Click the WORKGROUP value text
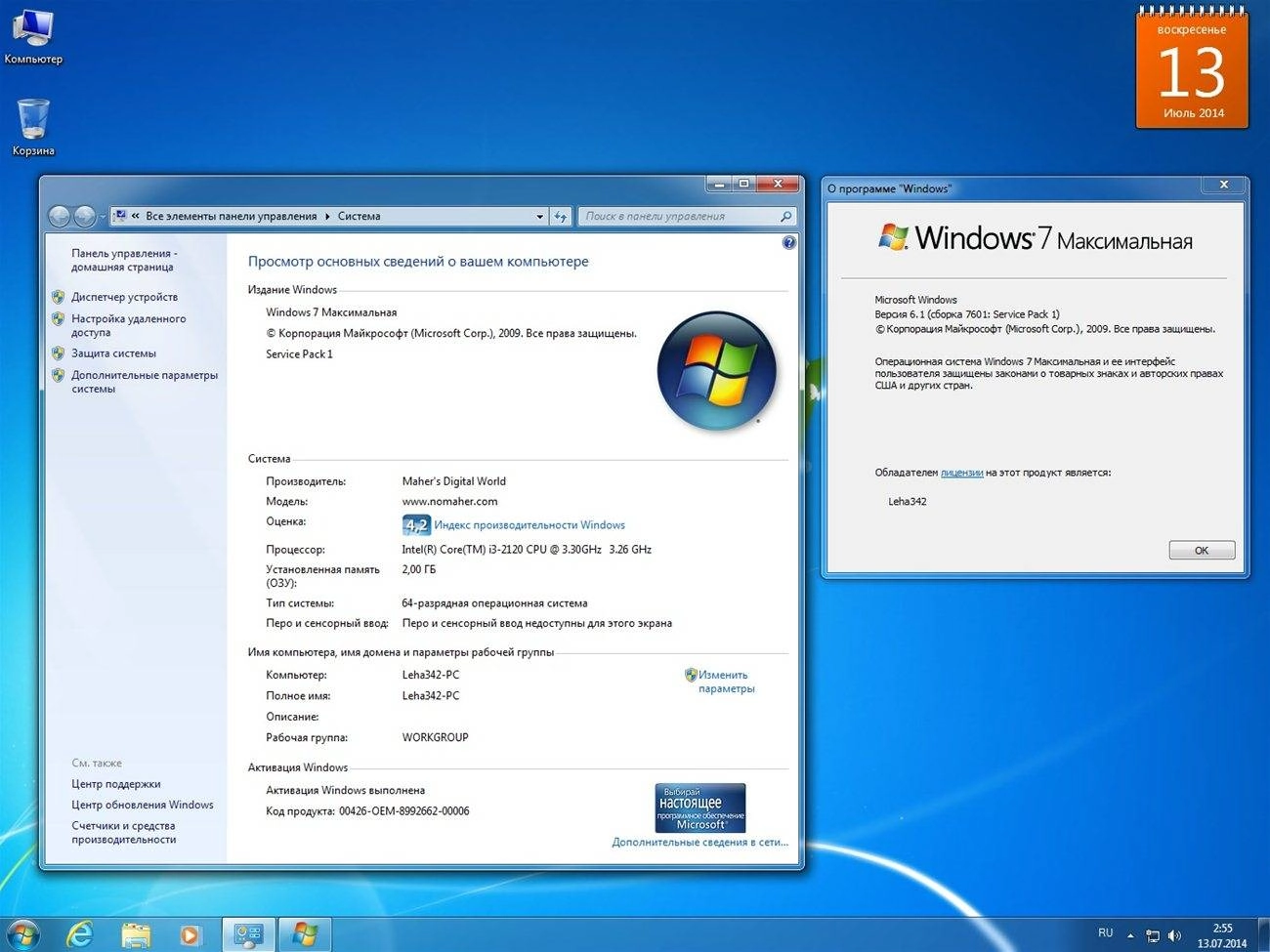The image size is (1270, 952). [x=435, y=738]
